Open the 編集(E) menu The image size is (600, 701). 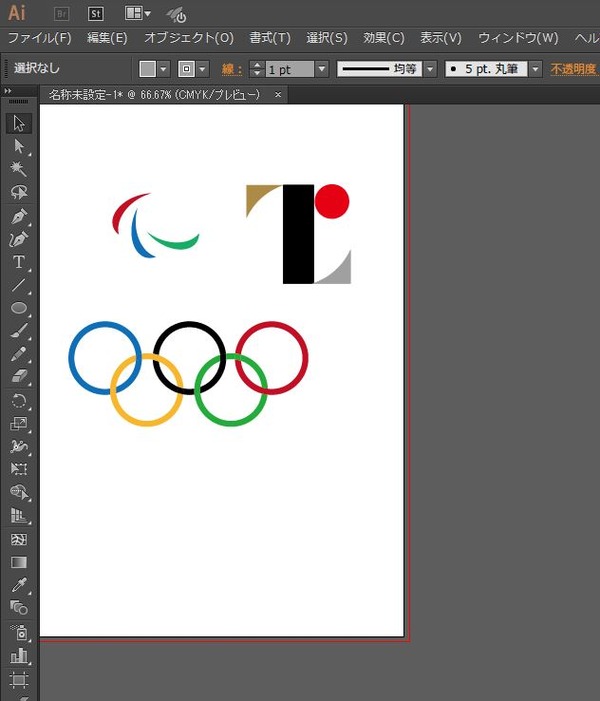(107, 38)
